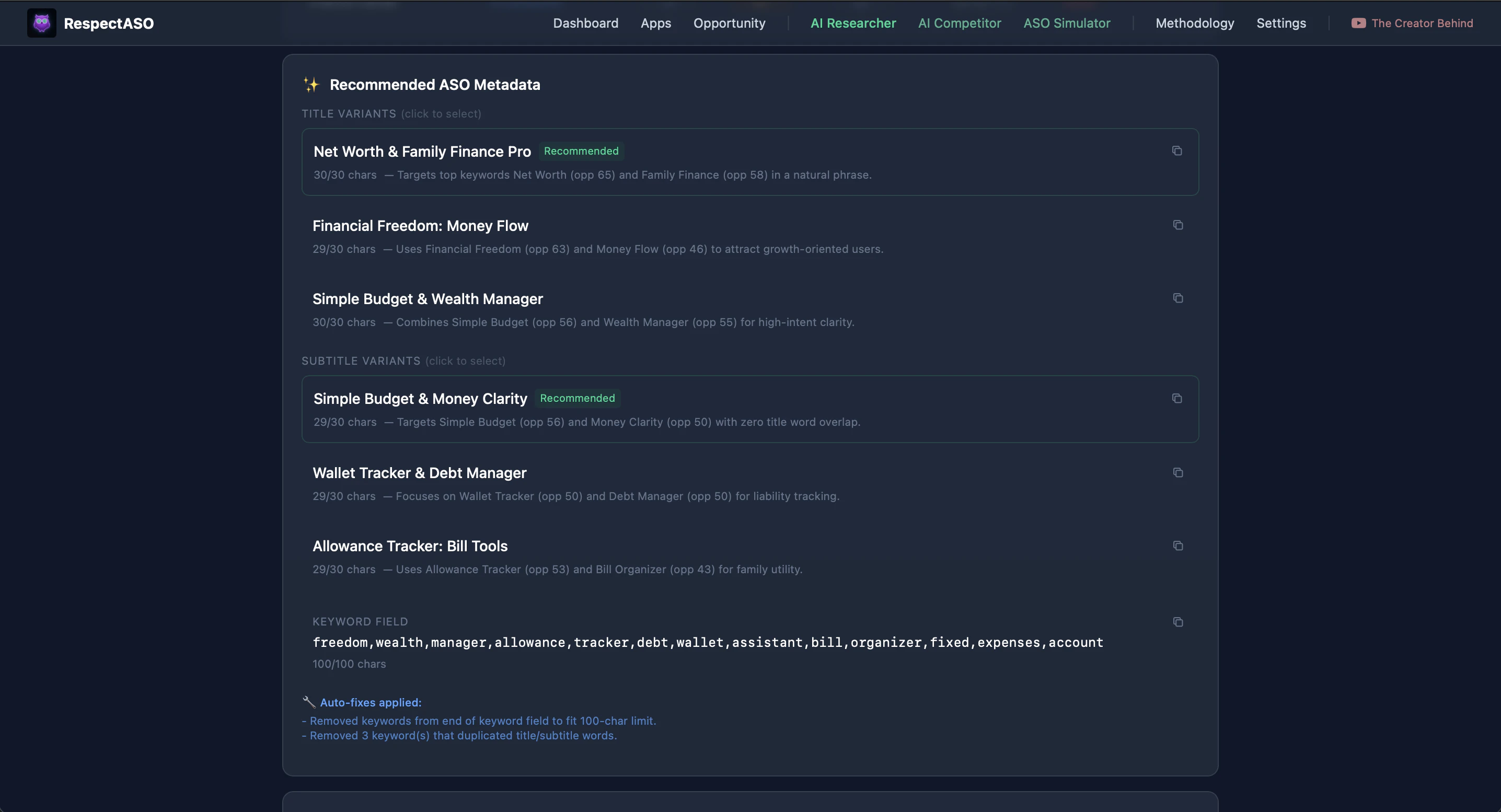Click the RespectASO owl logo icon

tap(41, 24)
